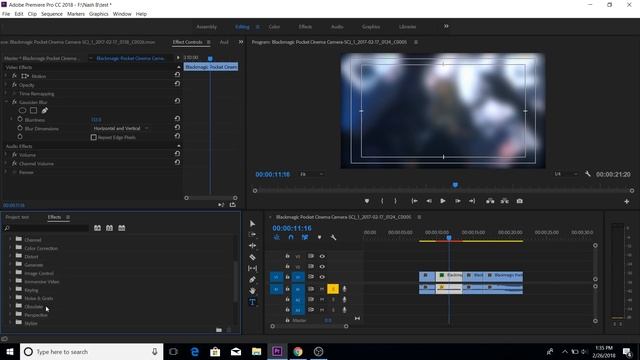Click the program monitor playhead marker
640x360 pixels.
tap(455, 185)
